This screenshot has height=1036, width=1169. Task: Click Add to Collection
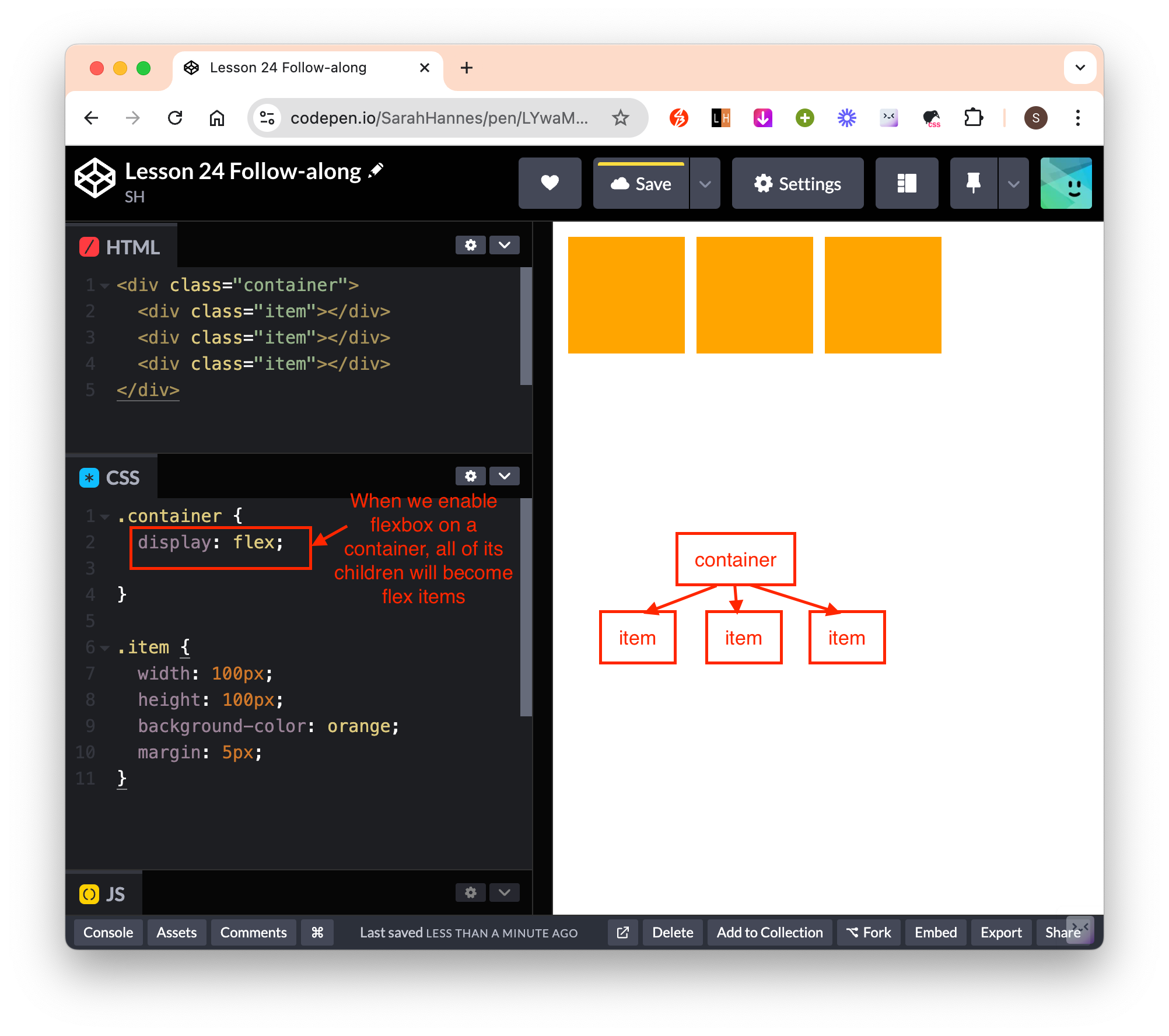769,932
